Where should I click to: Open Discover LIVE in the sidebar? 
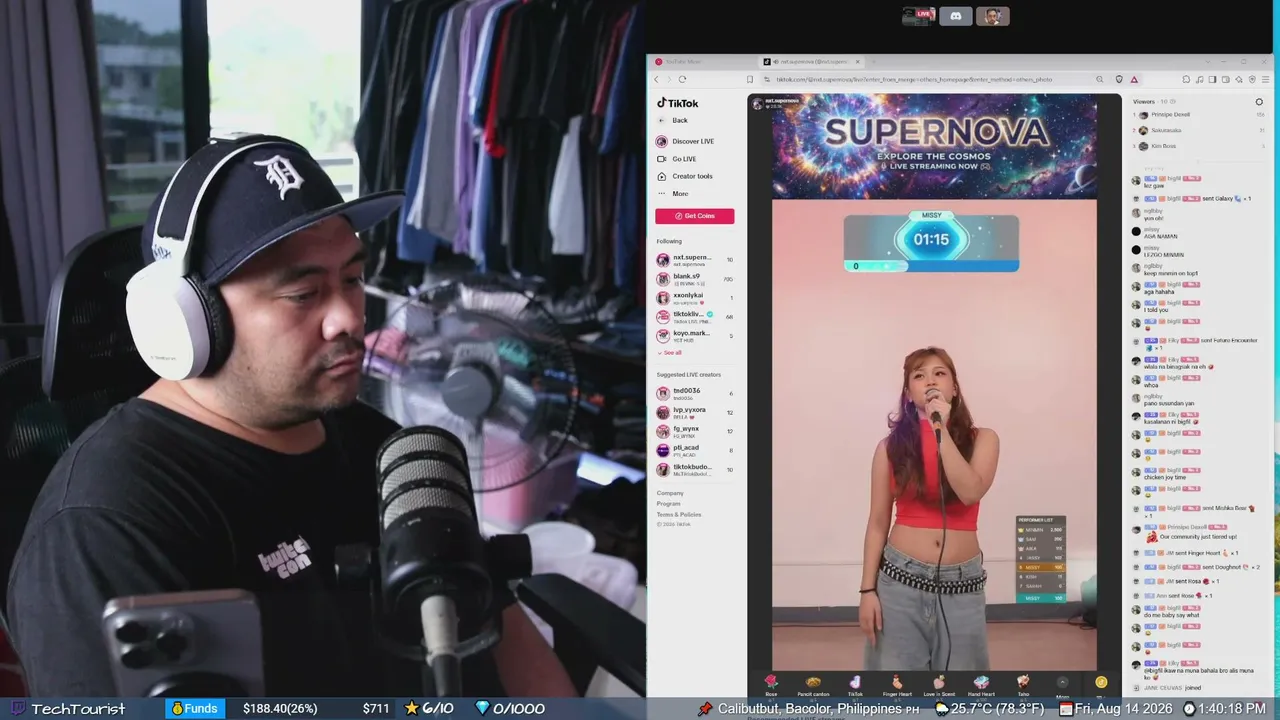(685, 141)
